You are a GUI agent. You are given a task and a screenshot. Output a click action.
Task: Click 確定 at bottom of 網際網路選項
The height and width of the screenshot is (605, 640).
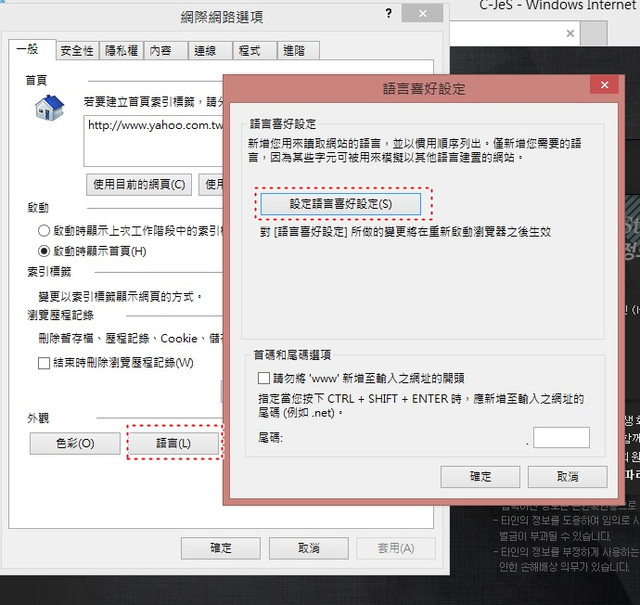[x=221, y=548]
